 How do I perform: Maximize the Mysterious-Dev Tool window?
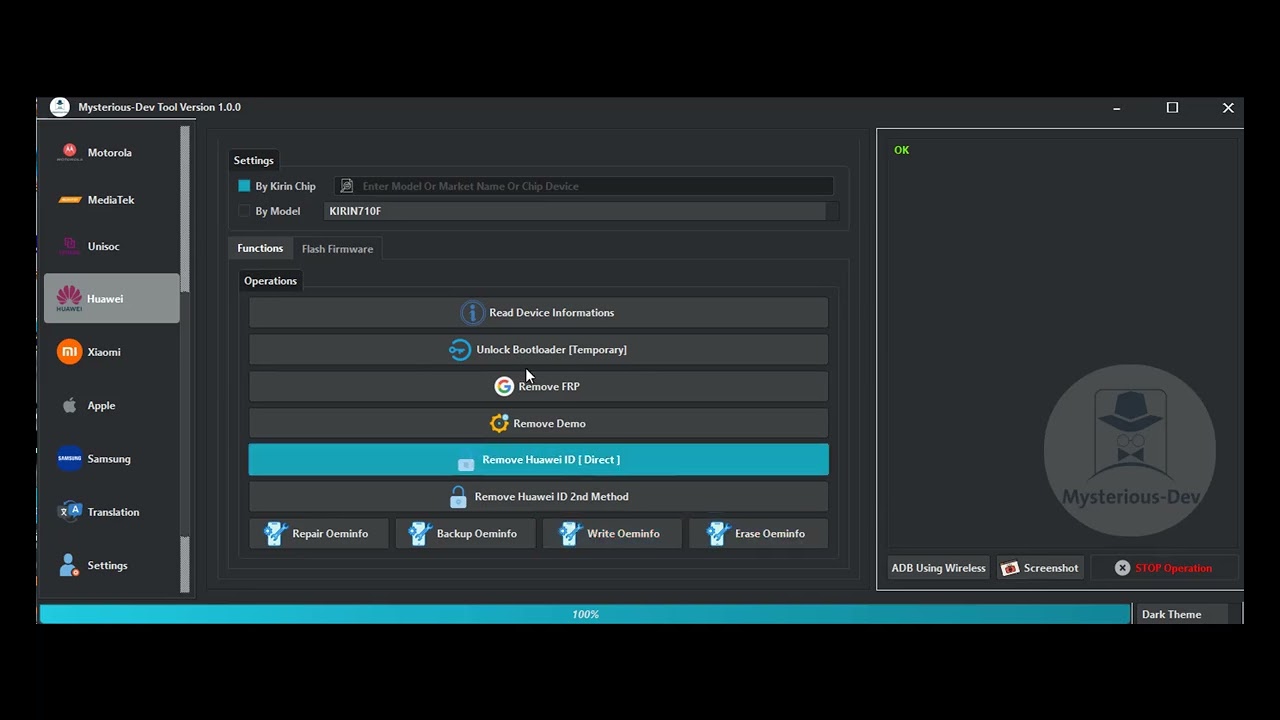click(1172, 108)
